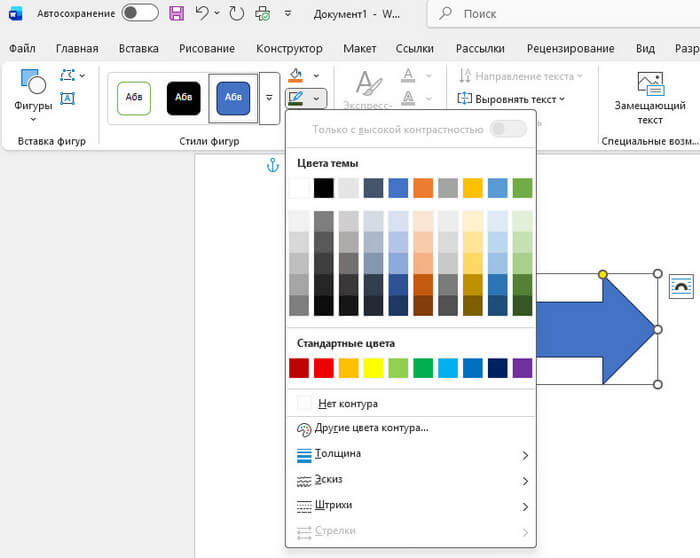Pick the yellow standard color swatch
This screenshot has height=558, width=700.
tap(372, 368)
